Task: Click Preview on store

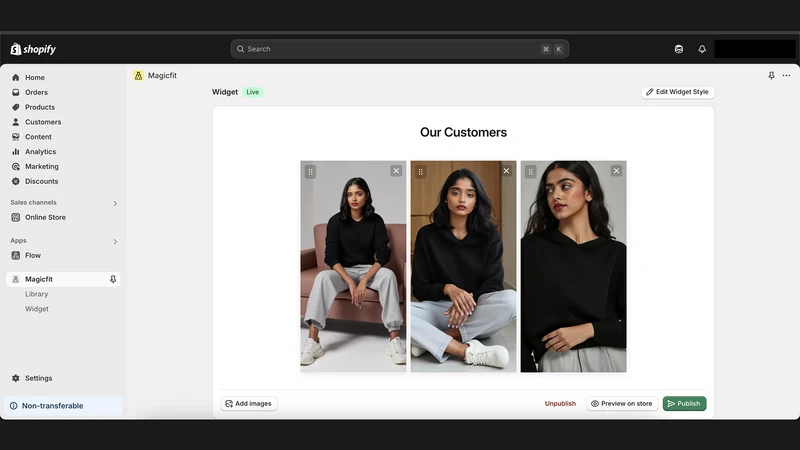Action: 622,404
